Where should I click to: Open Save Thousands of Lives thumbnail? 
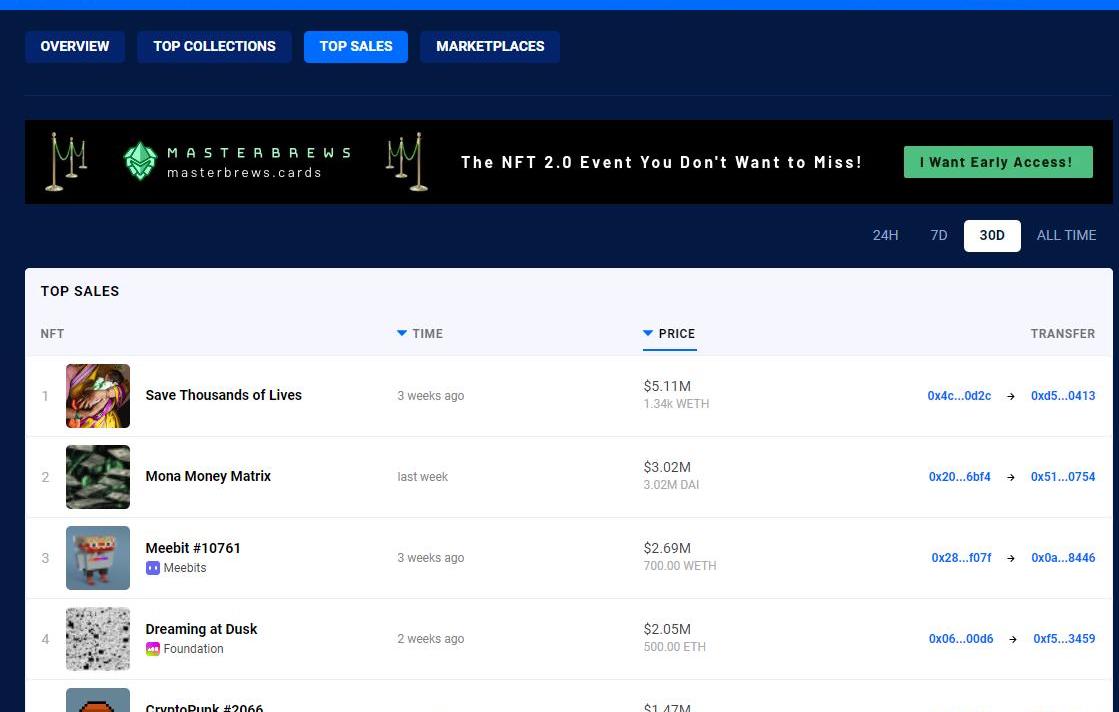[98, 396]
